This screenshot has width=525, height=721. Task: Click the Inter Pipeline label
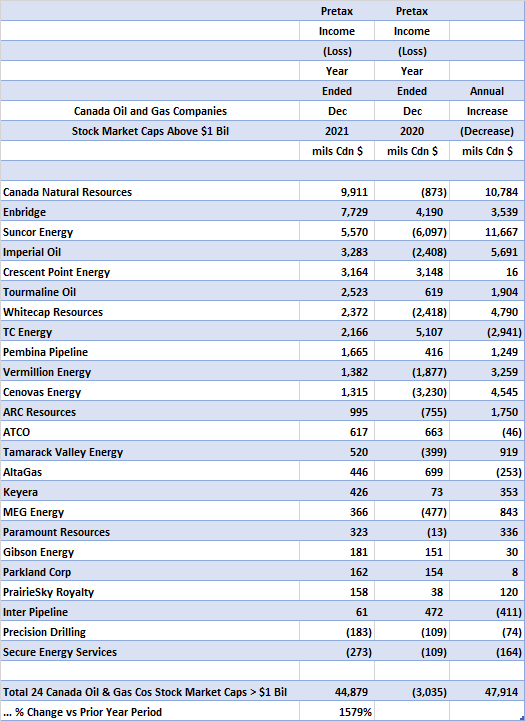click(35, 612)
